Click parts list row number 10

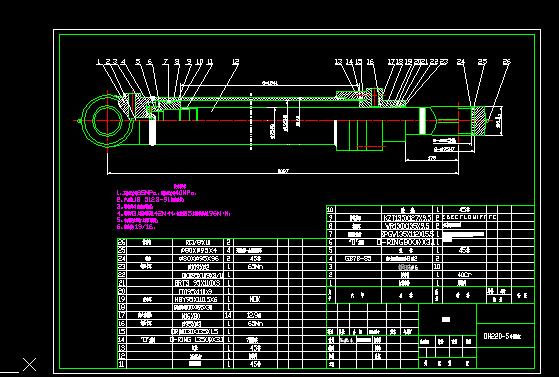(330, 209)
